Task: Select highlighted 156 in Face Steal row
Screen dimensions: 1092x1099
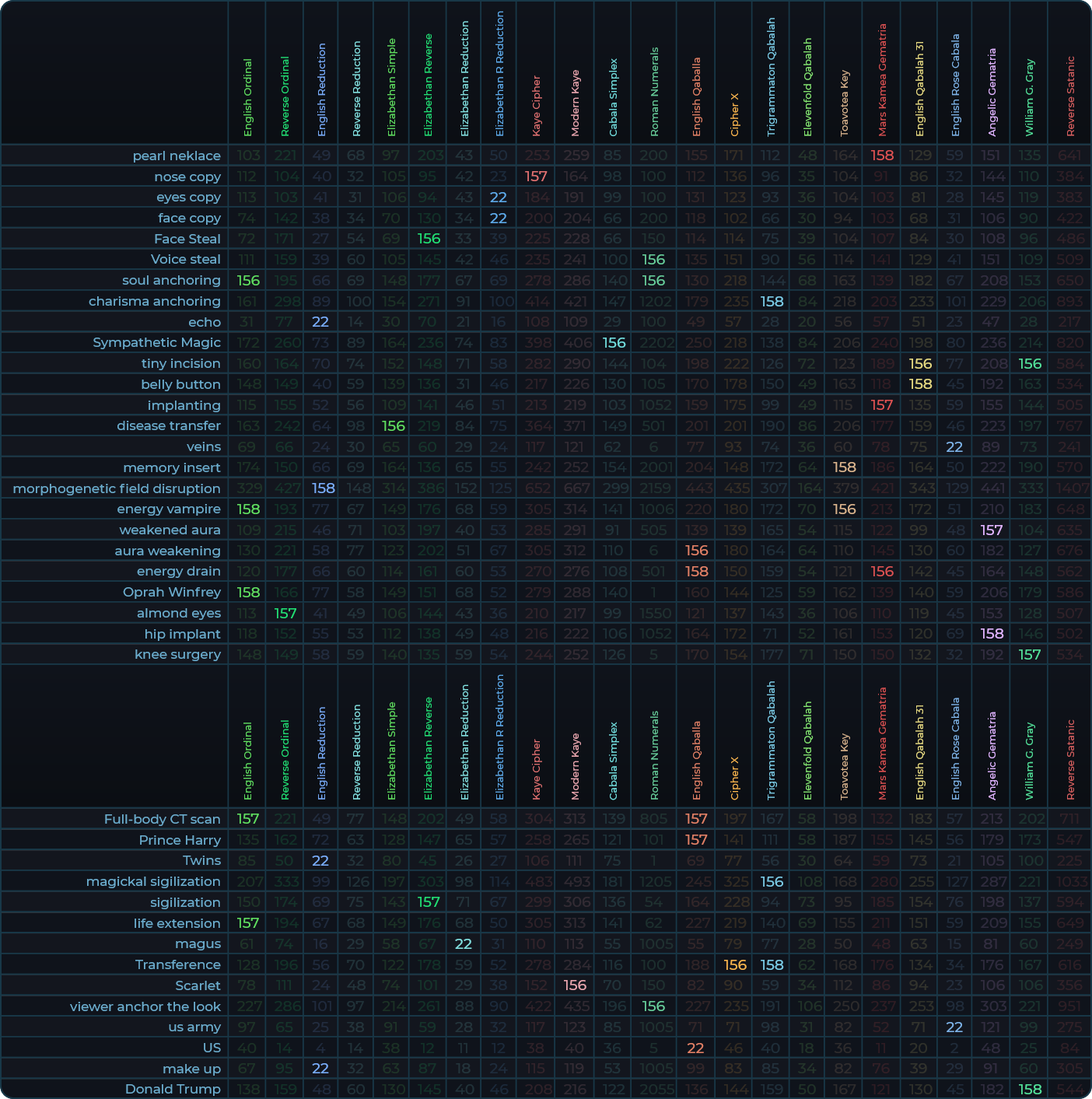Action: 429,239
